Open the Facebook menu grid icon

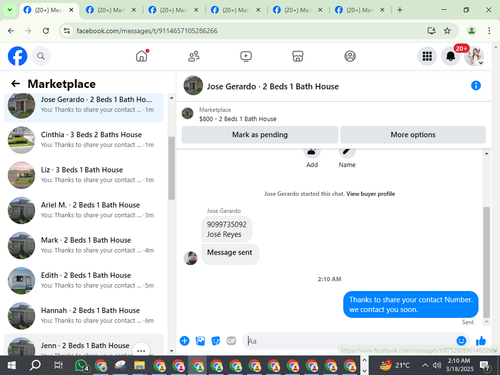coord(427,56)
